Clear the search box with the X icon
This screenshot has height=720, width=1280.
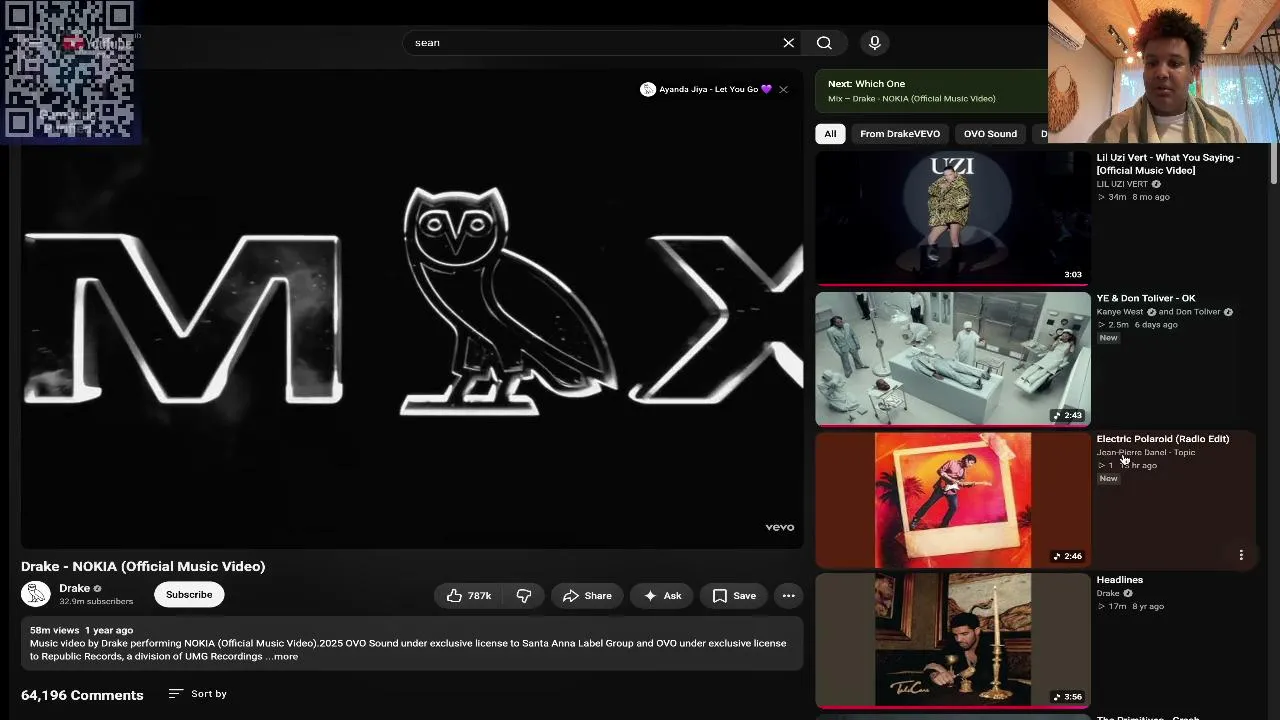[x=788, y=43]
